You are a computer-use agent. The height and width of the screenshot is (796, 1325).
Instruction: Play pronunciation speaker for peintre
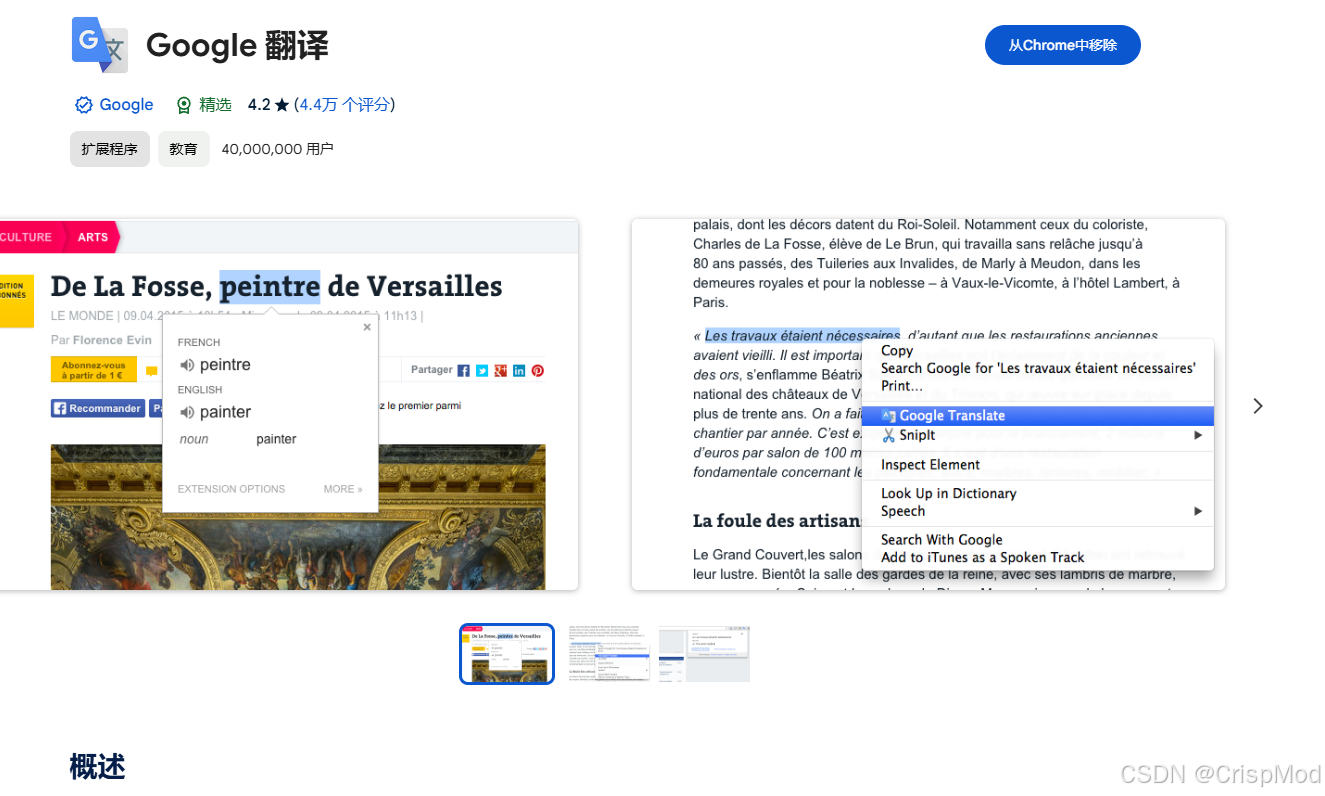(187, 365)
